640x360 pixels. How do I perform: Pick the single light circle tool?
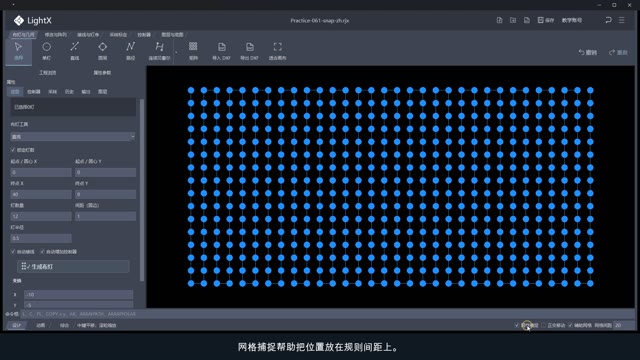click(47, 51)
